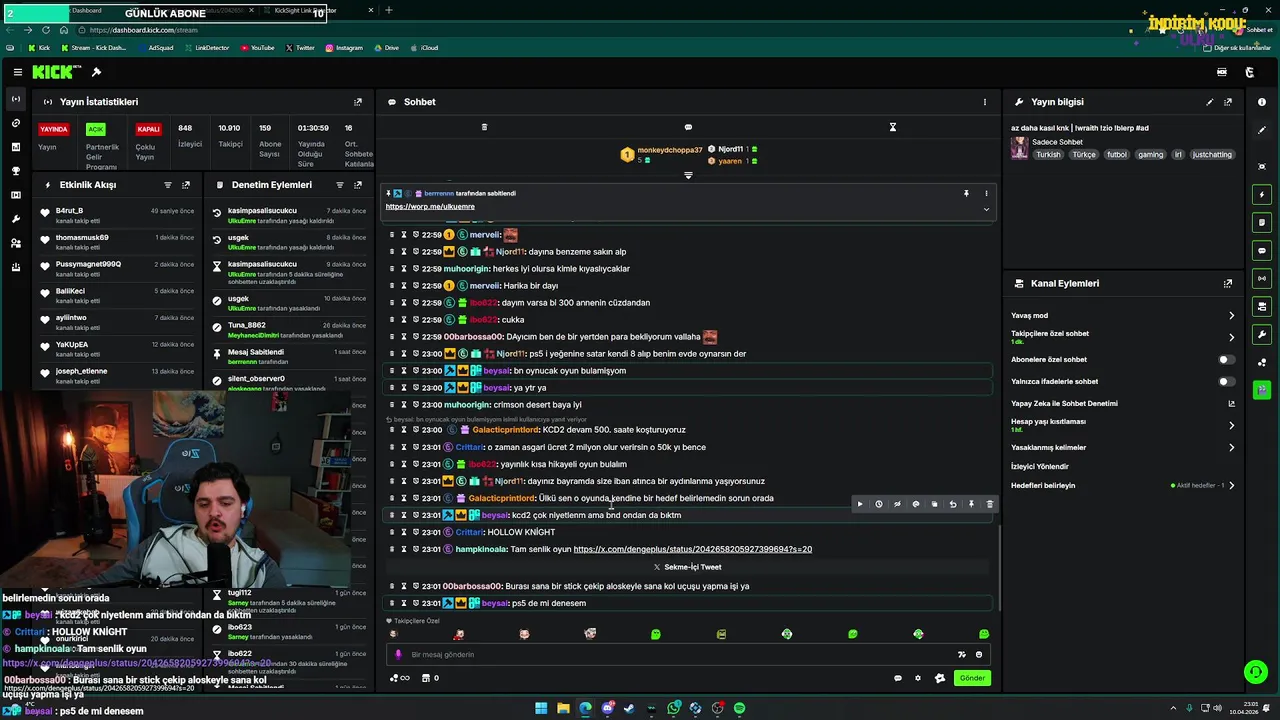Image resolution: width=1280 pixels, height=720 pixels.
Task: Click the trophy icon in left sidebar
Action: tap(16, 171)
